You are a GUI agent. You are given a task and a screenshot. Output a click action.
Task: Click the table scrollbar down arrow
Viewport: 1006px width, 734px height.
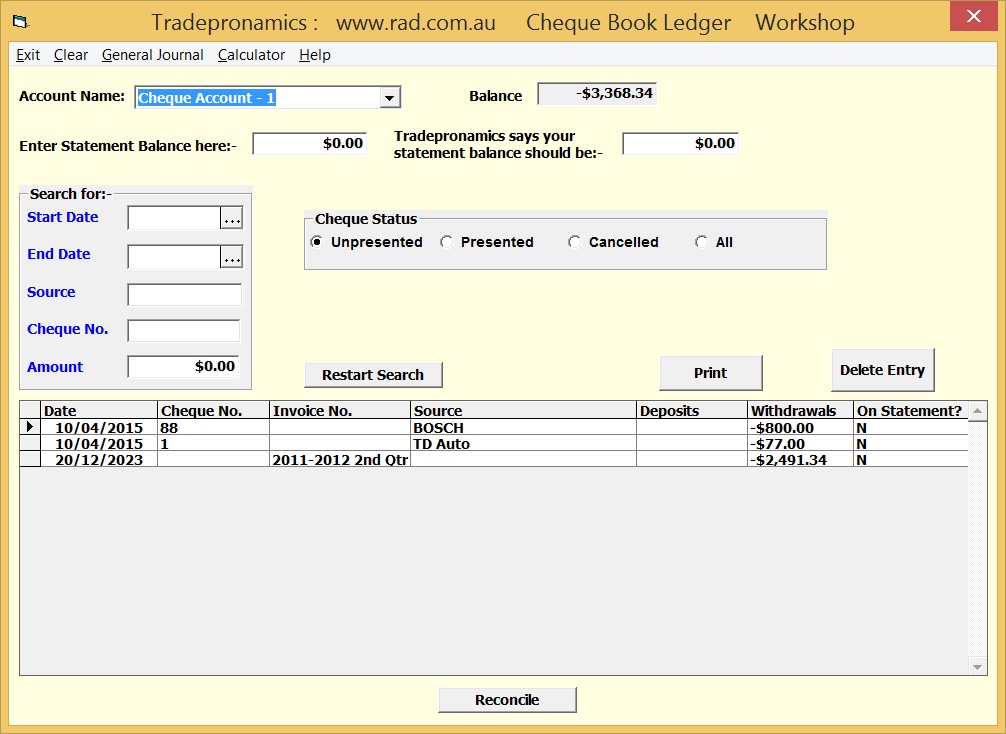point(978,667)
